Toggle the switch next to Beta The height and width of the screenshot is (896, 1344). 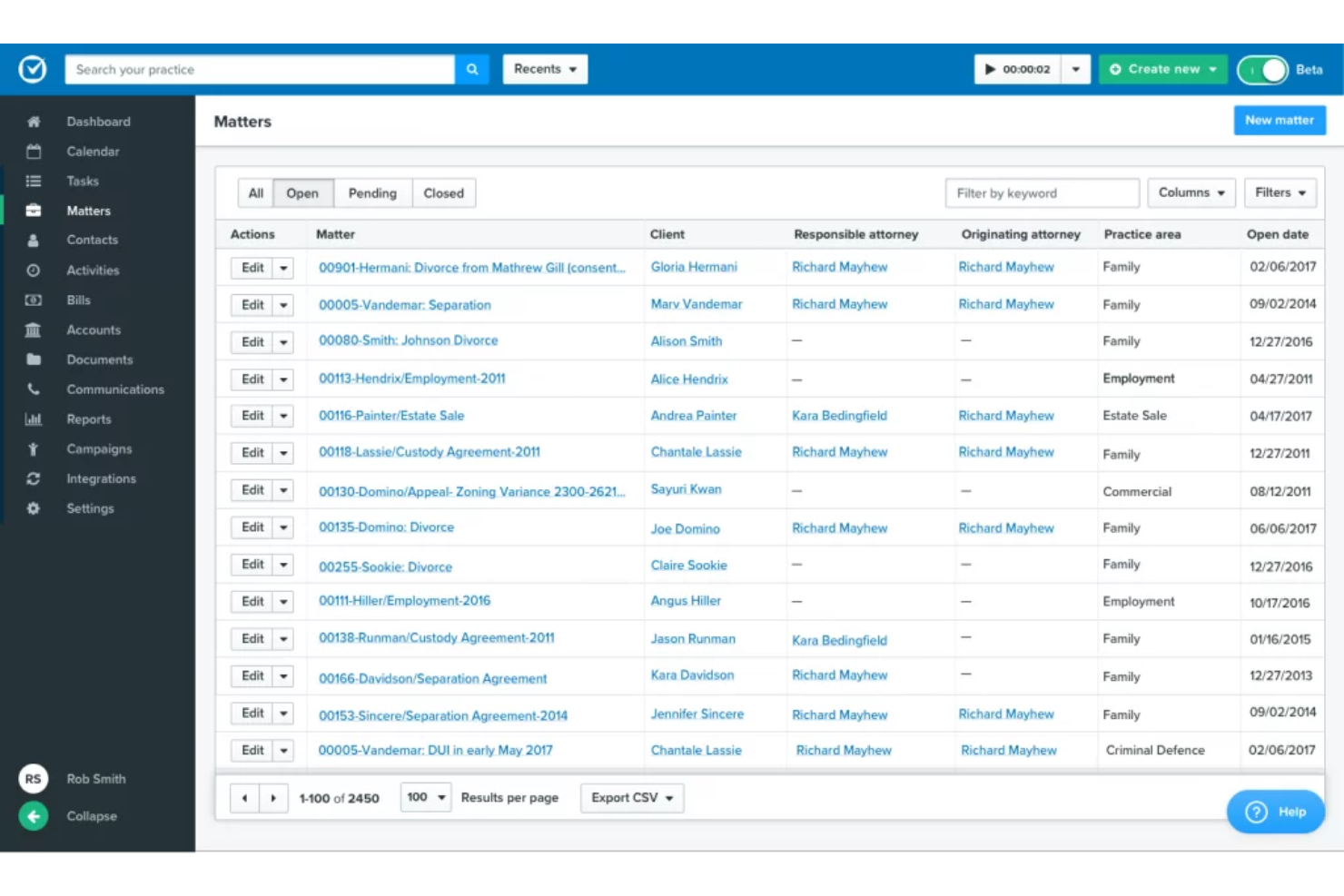click(1261, 69)
